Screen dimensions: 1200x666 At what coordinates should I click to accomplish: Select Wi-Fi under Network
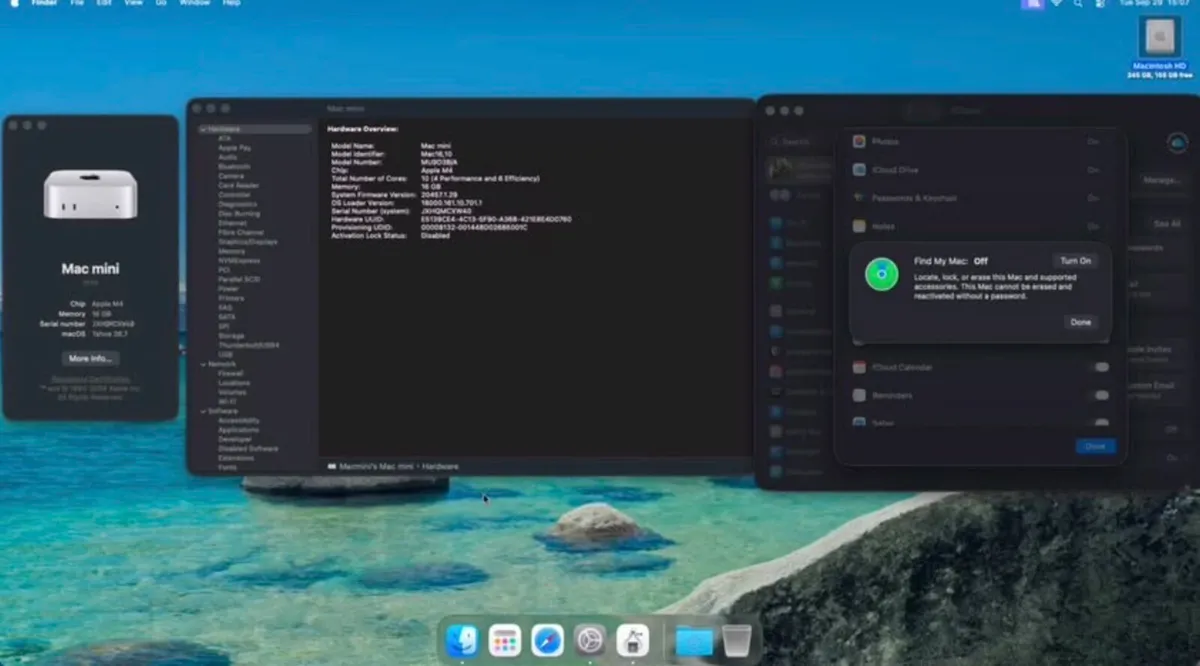227,401
